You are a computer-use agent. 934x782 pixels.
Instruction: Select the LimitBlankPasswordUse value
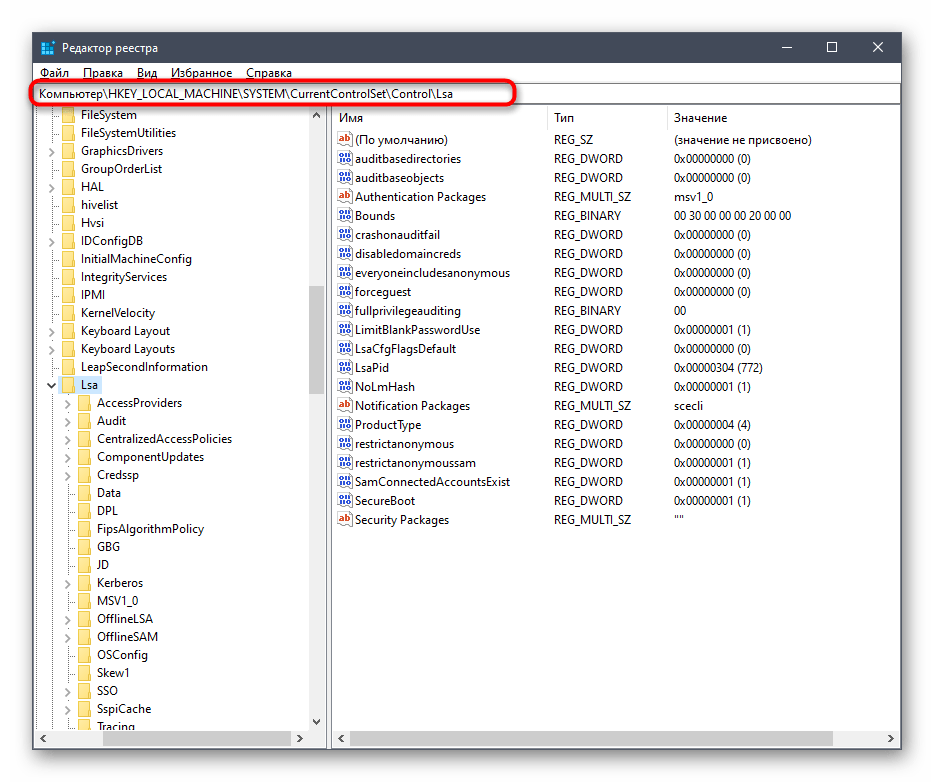pyautogui.click(x=417, y=330)
